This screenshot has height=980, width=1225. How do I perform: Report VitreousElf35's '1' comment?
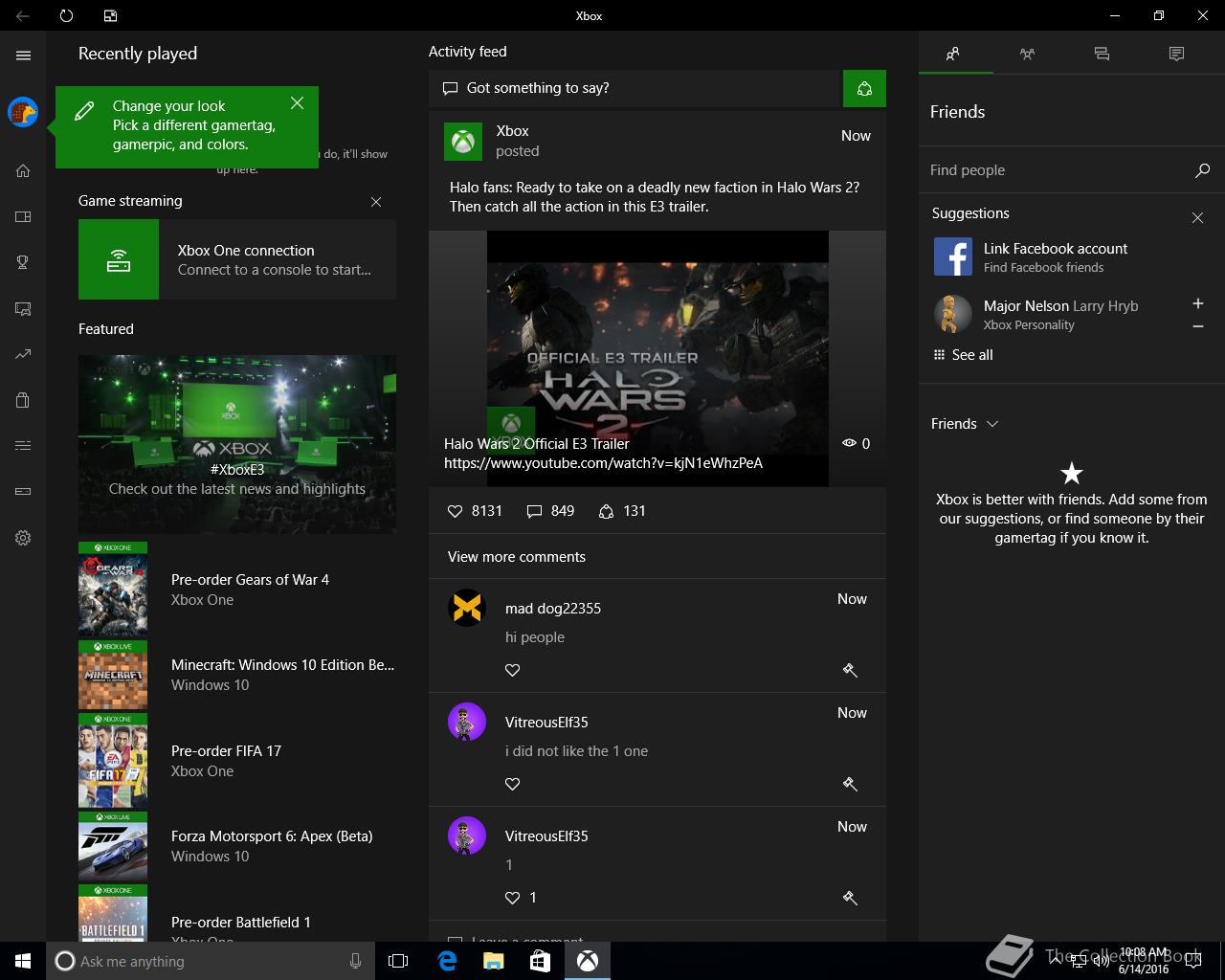coord(850,898)
